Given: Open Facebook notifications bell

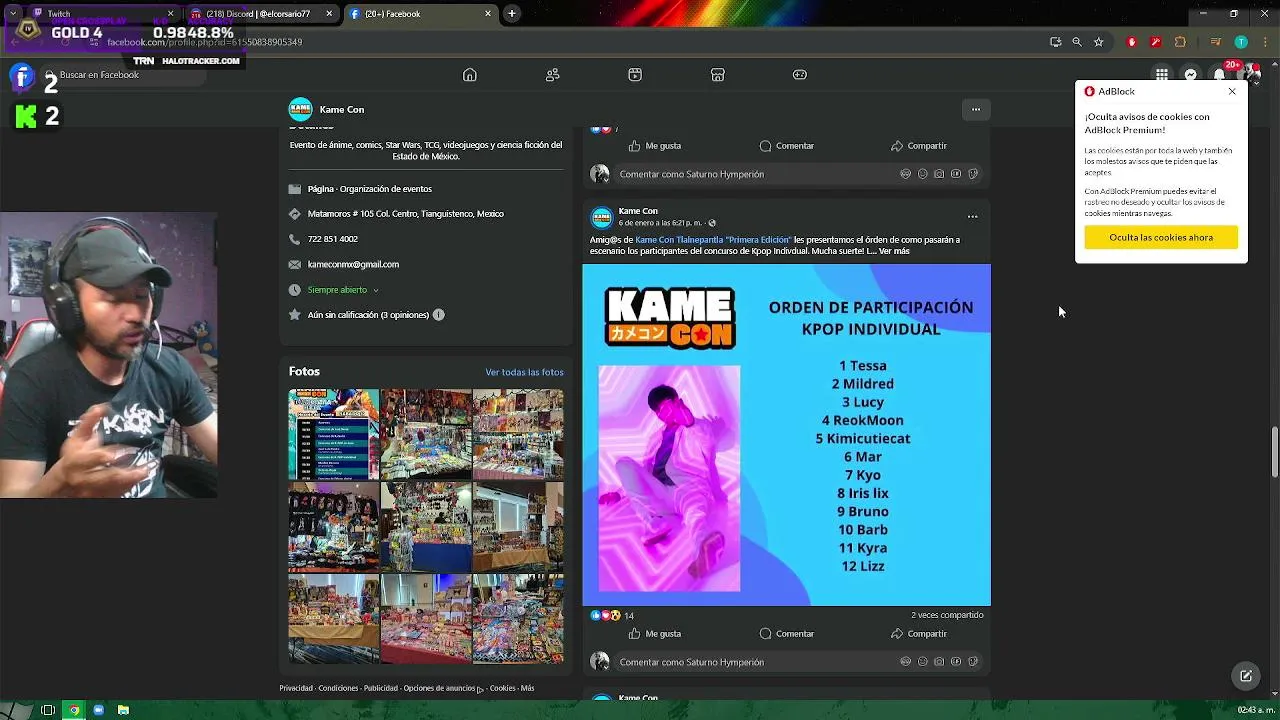Looking at the screenshot, I should [x=1219, y=75].
